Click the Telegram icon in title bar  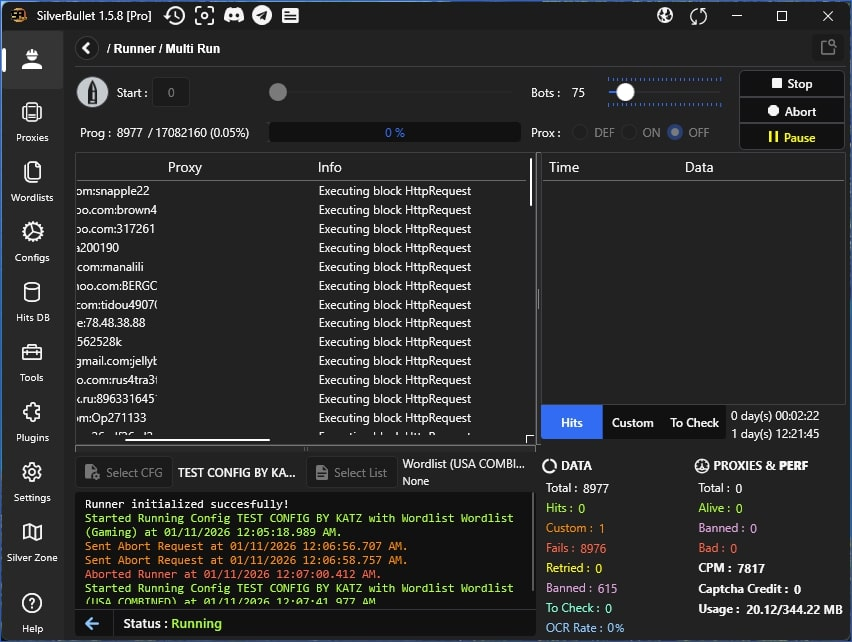click(261, 16)
